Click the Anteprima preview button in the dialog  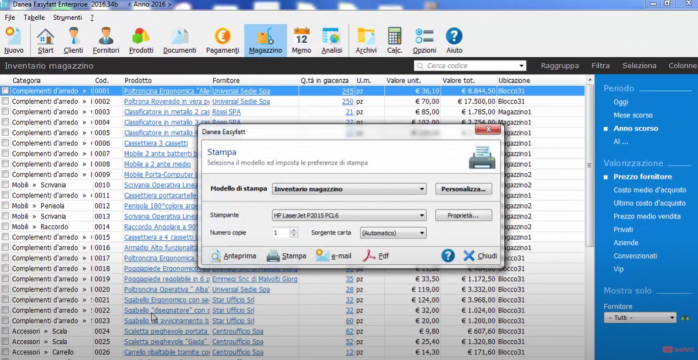[x=233, y=256]
